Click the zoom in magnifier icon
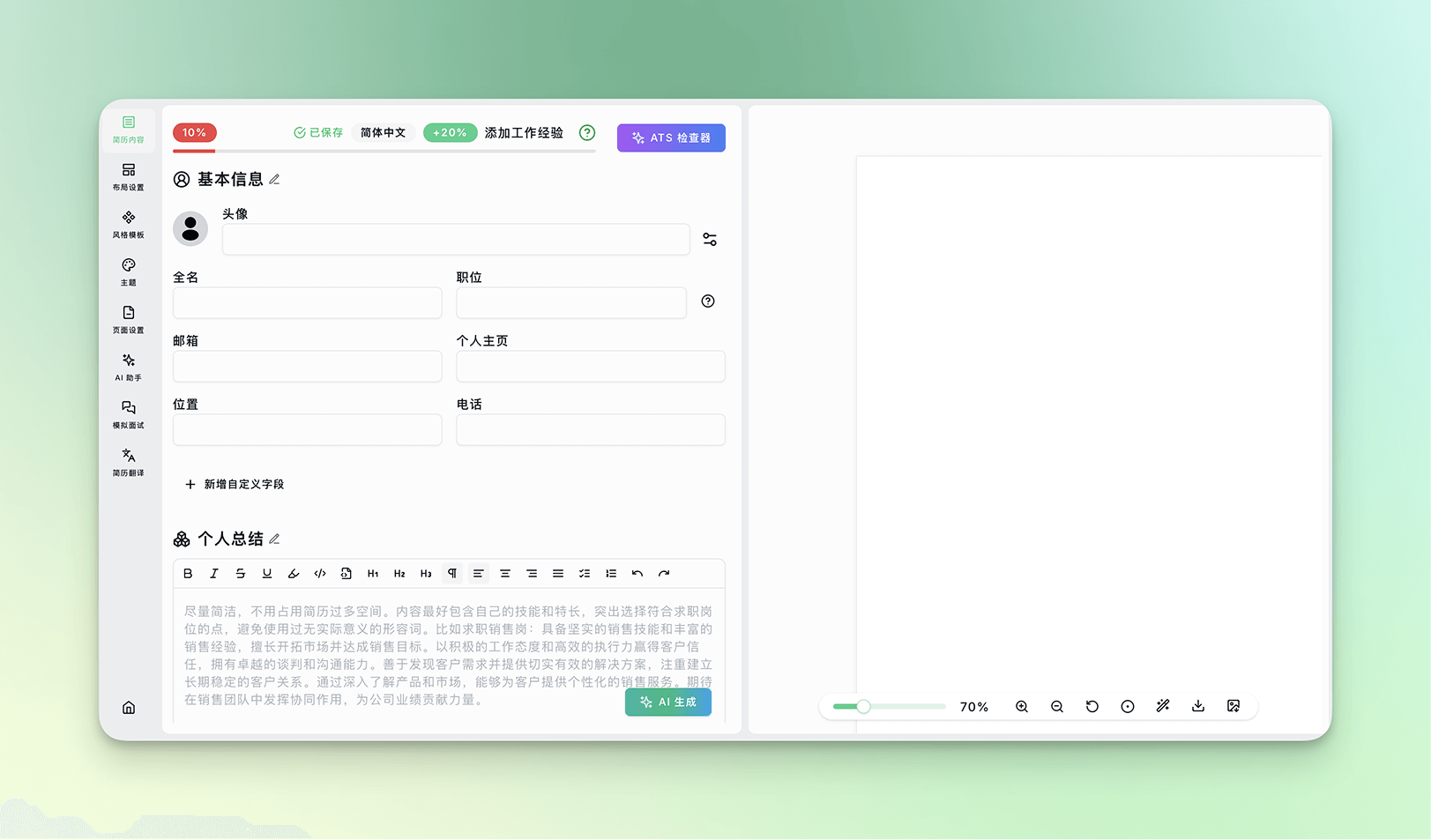This screenshot has height=840, width=1431. coord(1022,707)
